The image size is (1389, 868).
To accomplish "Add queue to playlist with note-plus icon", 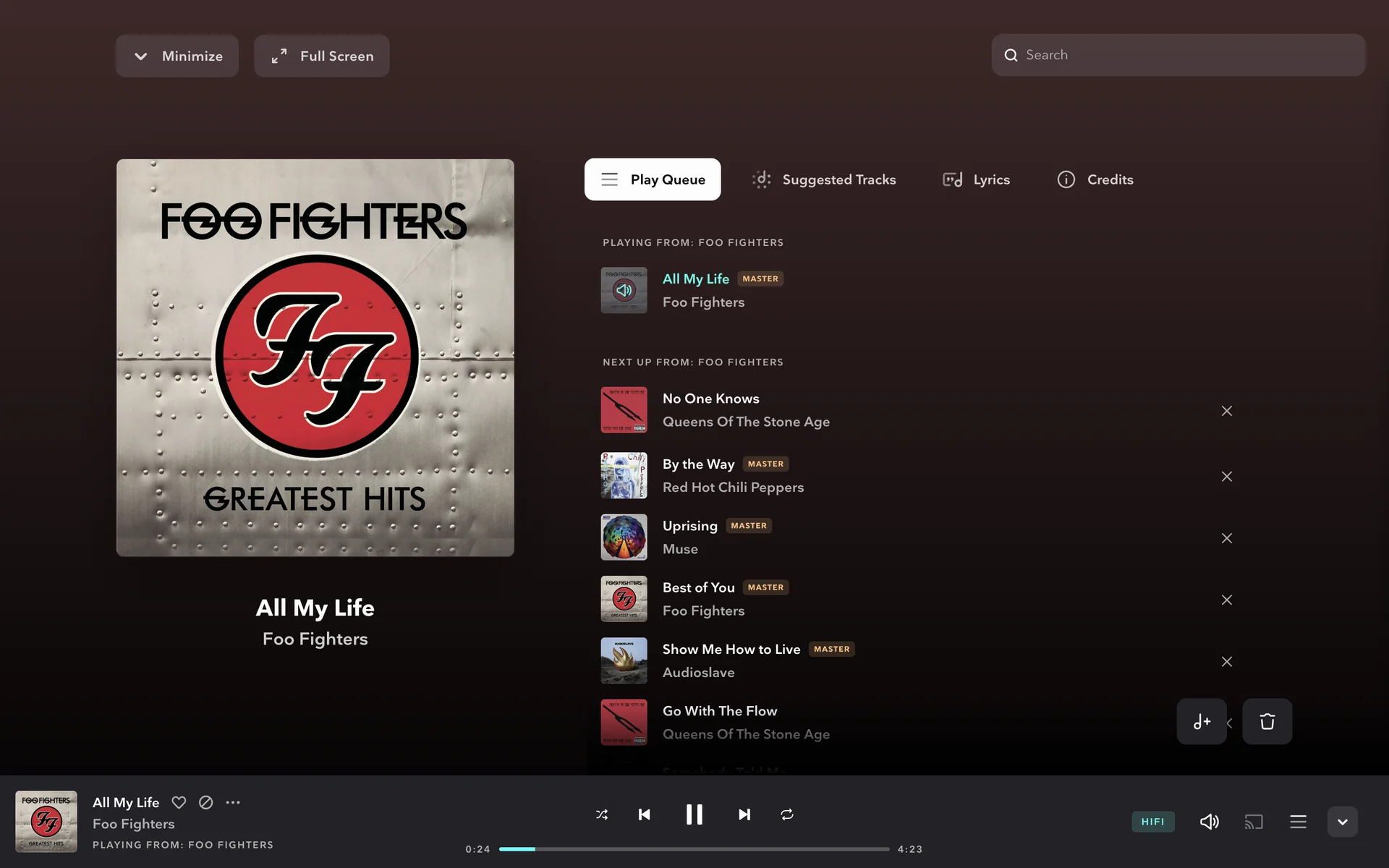I will pyautogui.click(x=1202, y=721).
